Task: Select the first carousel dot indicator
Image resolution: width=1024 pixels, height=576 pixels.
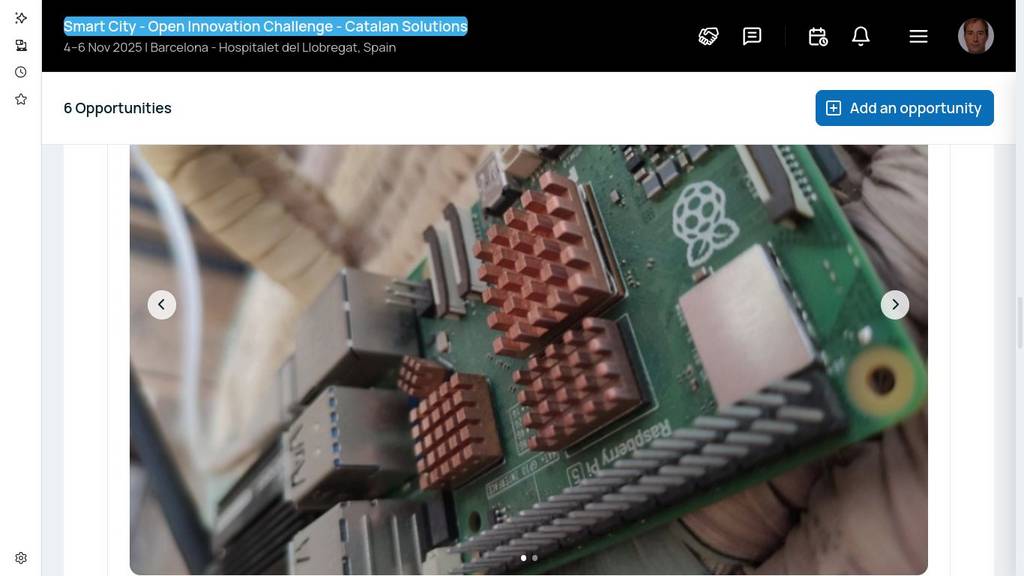Action: 523,558
